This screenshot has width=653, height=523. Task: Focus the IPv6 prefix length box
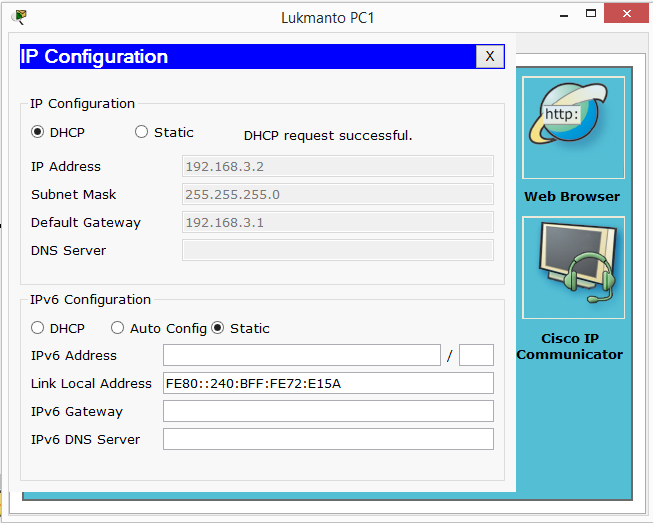click(476, 355)
